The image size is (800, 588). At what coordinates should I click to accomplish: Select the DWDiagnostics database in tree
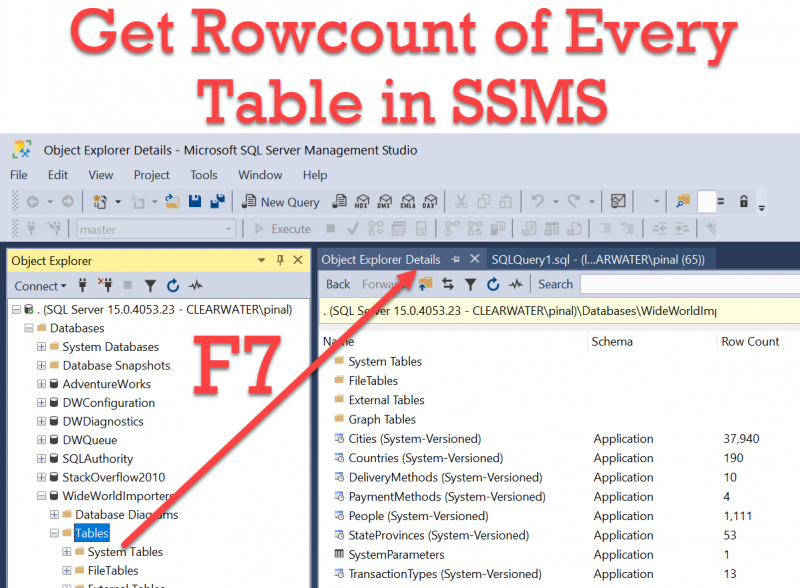pos(103,421)
